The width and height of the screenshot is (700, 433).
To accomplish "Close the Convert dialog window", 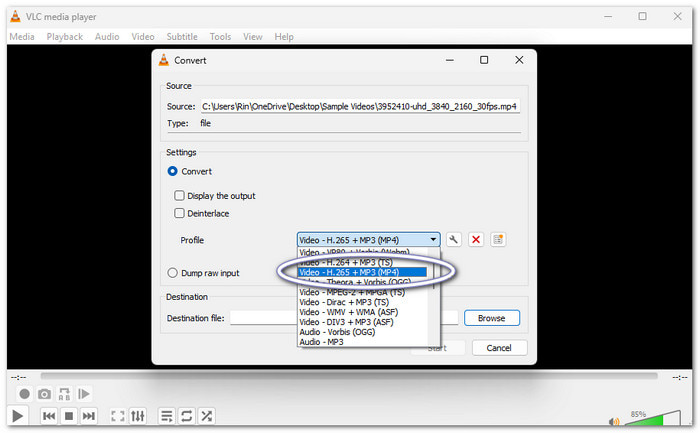I will [x=519, y=60].
